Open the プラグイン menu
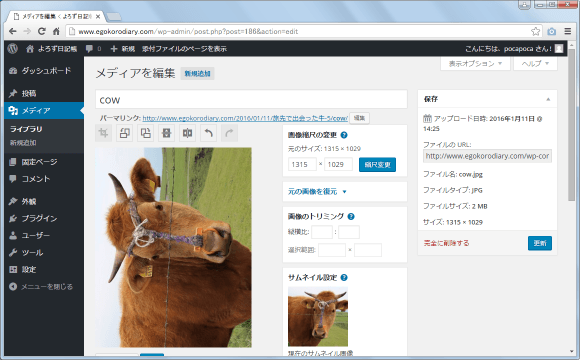580x360 pixels. [44, 218]
